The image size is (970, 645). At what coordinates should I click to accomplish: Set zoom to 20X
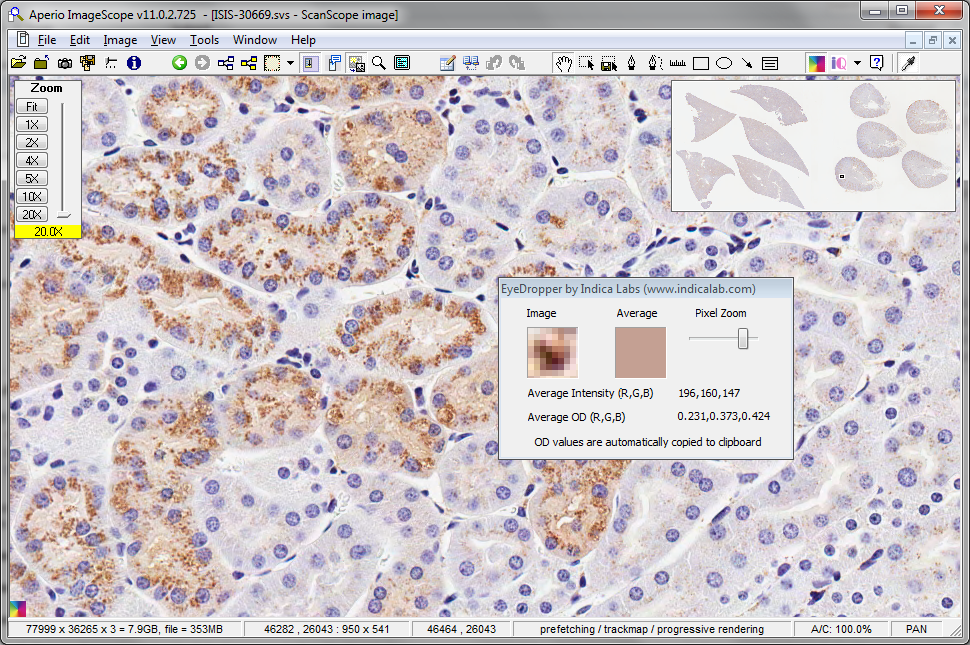32,214
